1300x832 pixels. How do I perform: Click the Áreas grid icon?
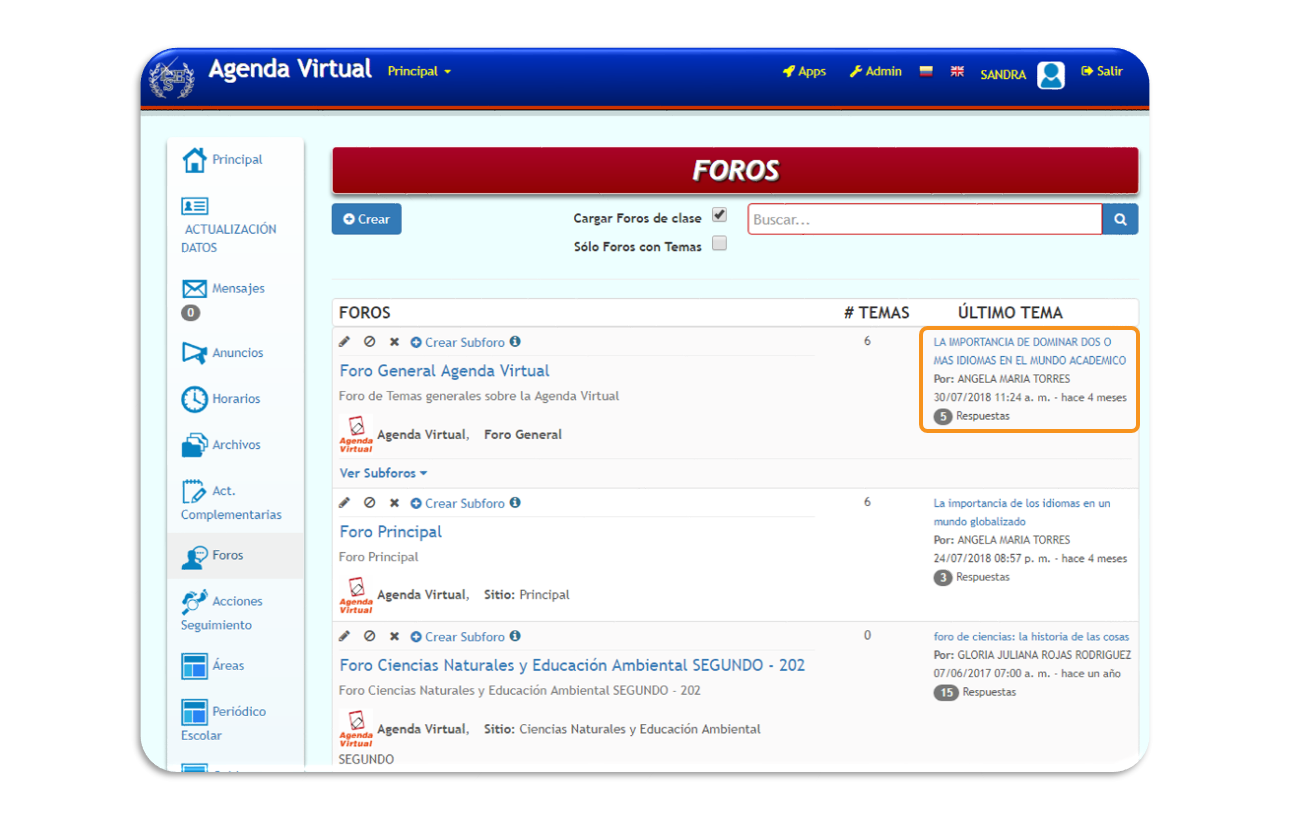click(x=194, y=666)
